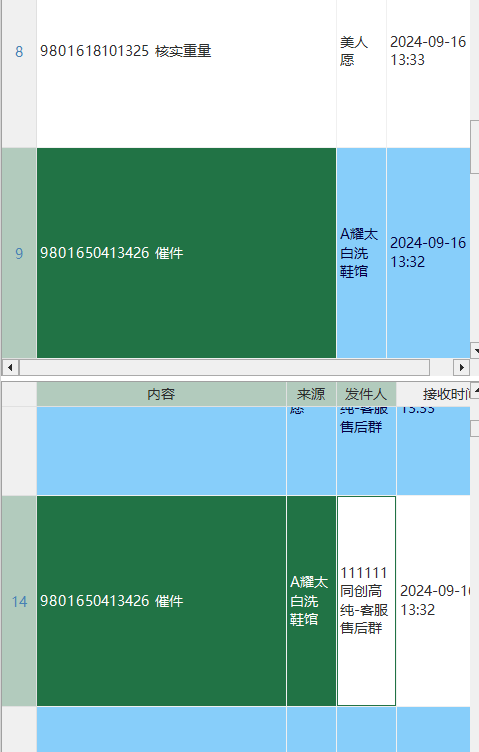Click the upper table's scroll-down arrow
Viewport: 479px width, 752px height.
coord(475,351)
